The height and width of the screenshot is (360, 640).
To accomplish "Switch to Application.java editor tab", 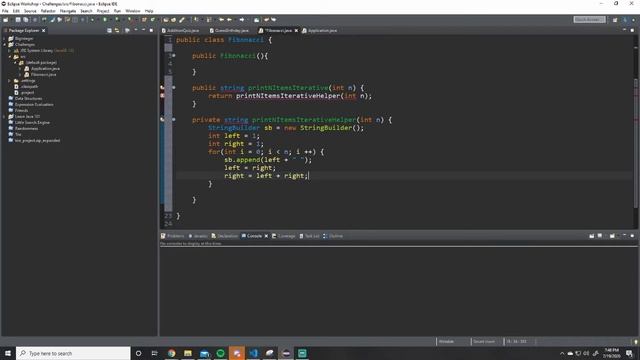I will tap(320, 31).
